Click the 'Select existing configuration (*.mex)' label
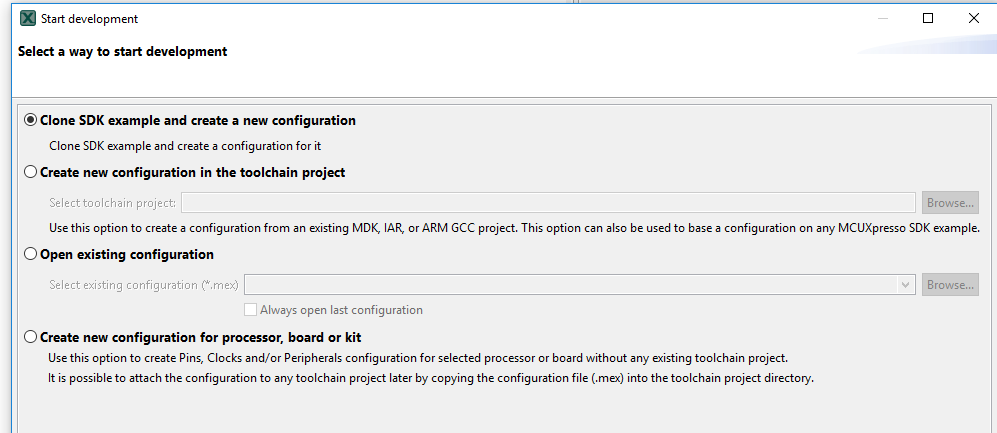This screenshot has width=997, height=433. 144,285
